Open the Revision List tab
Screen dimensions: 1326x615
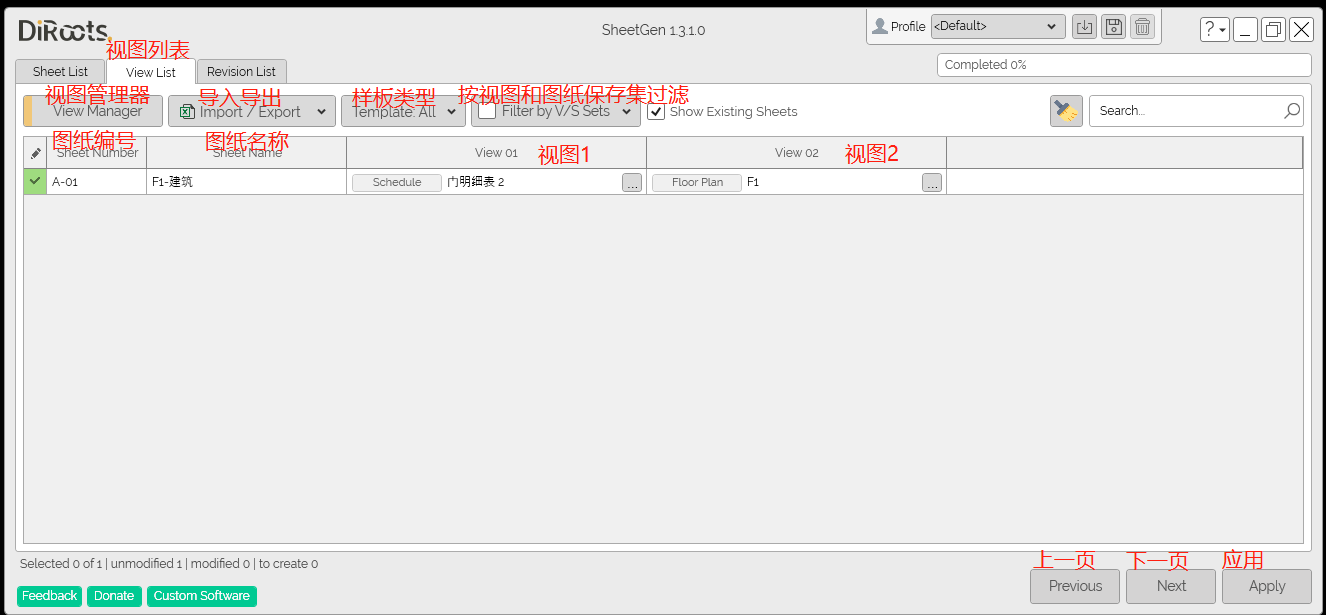point(241,72)
